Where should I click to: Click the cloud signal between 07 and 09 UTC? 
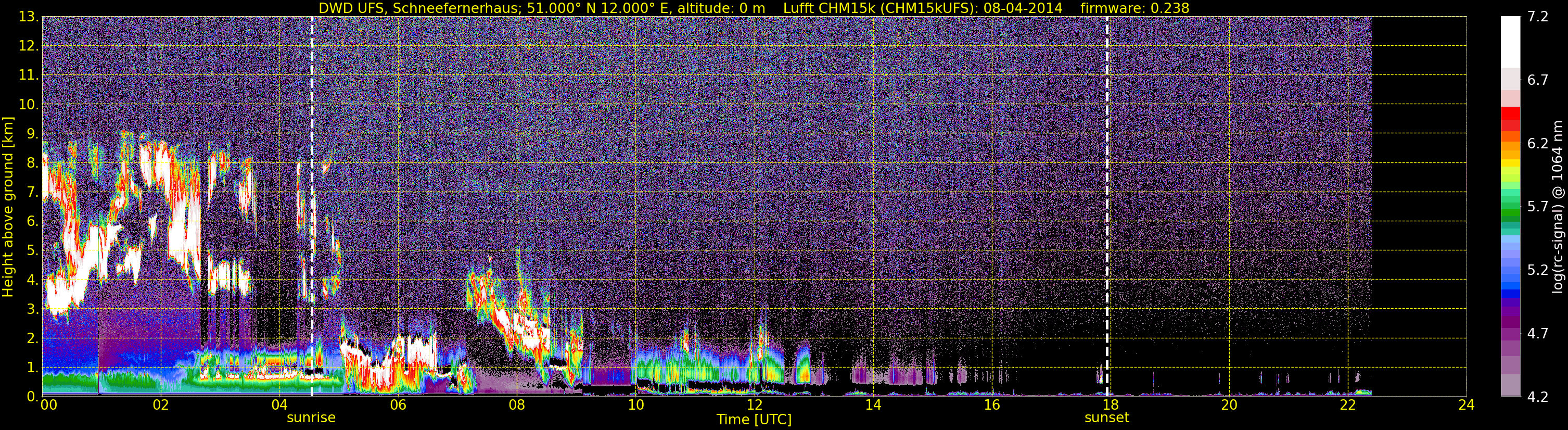point(524,323)
